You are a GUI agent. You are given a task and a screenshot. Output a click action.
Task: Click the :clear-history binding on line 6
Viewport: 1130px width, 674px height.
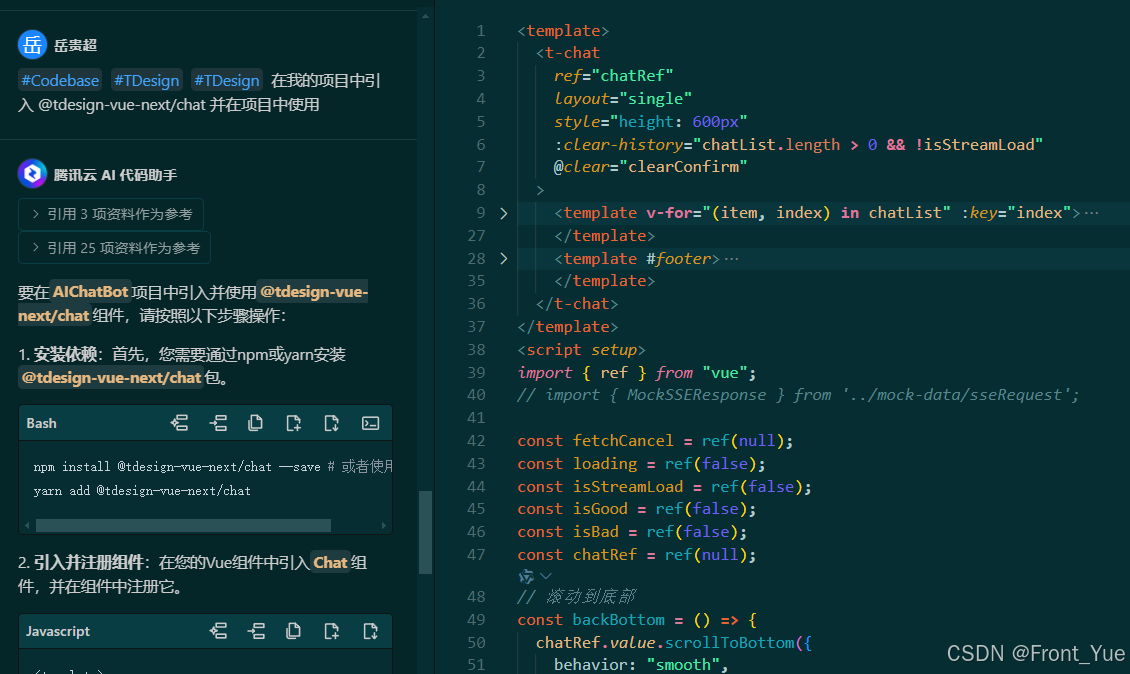coord(798,145)
